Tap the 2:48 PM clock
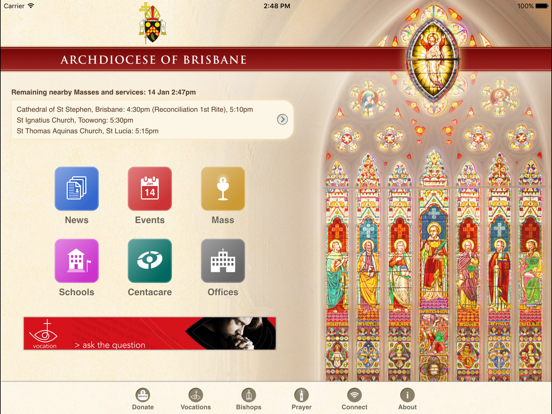552x414 pixels. click(x=277, y=6)
